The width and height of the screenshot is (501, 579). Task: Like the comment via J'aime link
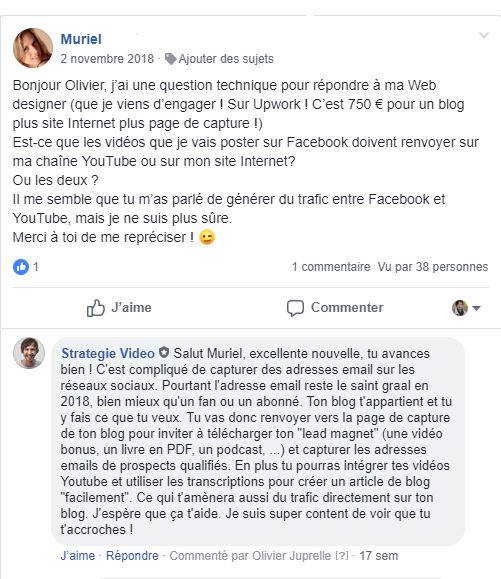[x=78, y=555]
